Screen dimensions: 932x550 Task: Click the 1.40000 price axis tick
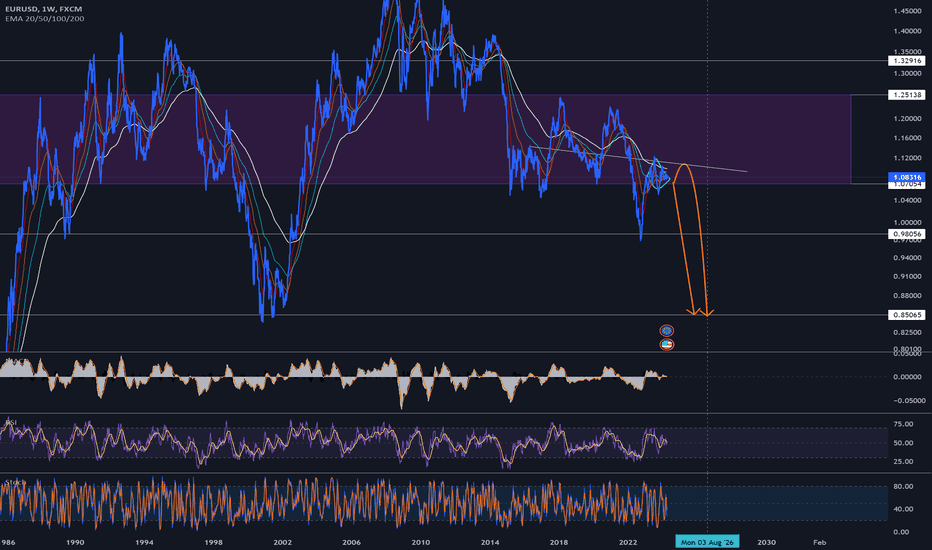(907, 32)
